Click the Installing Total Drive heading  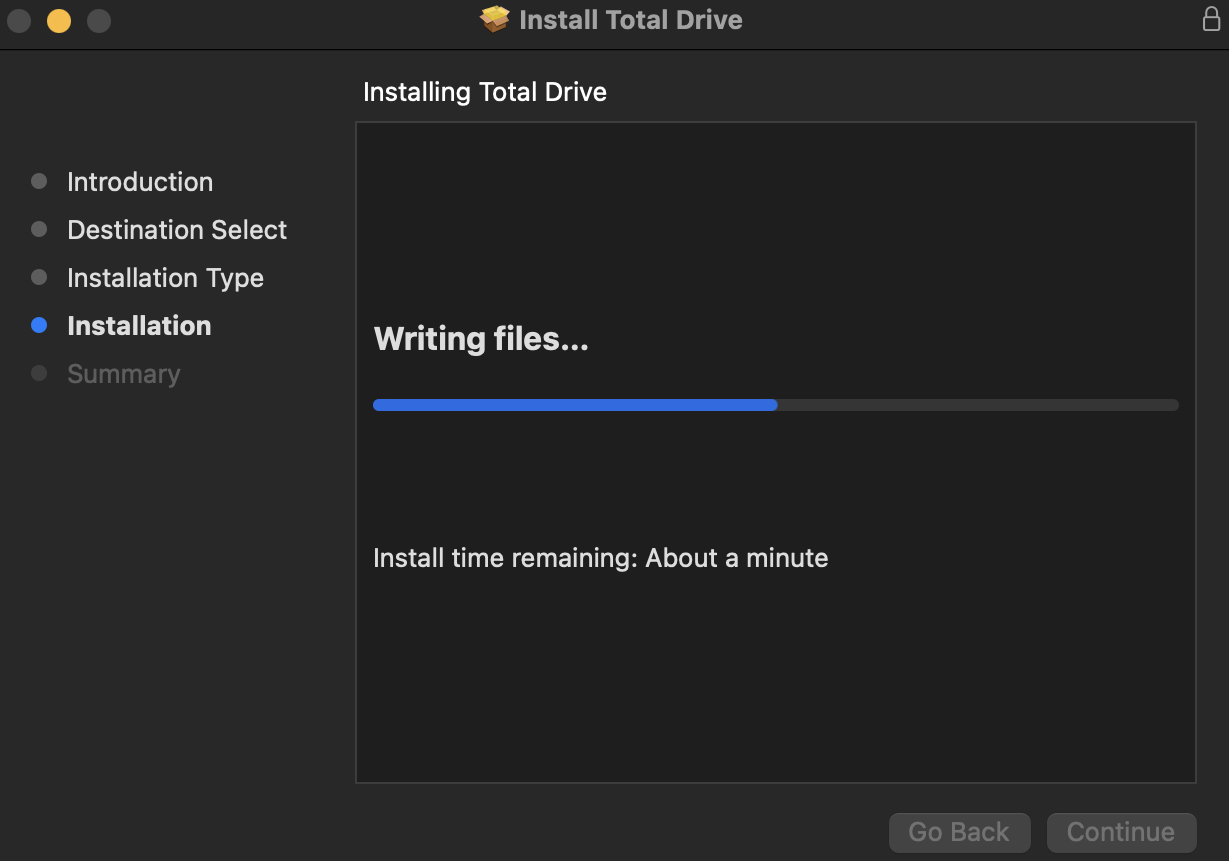(x=485, y=92)
